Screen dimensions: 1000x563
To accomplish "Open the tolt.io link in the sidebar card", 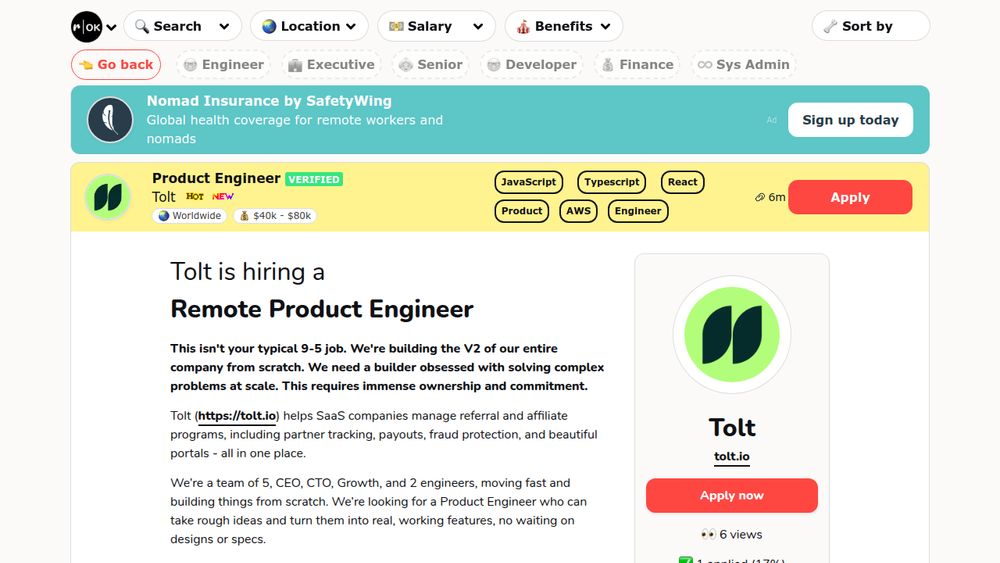I will 732,457.
